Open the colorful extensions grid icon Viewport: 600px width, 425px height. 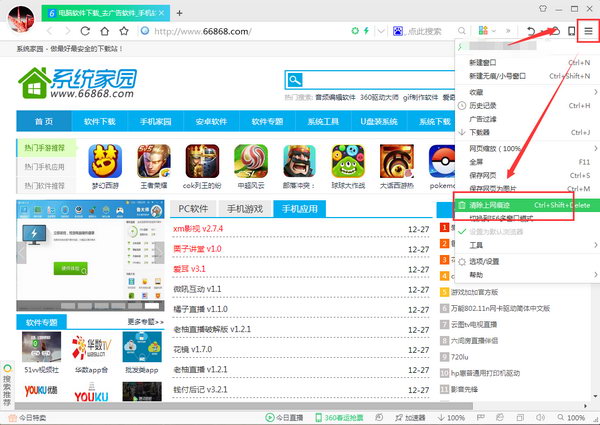[x=483, y=30]
